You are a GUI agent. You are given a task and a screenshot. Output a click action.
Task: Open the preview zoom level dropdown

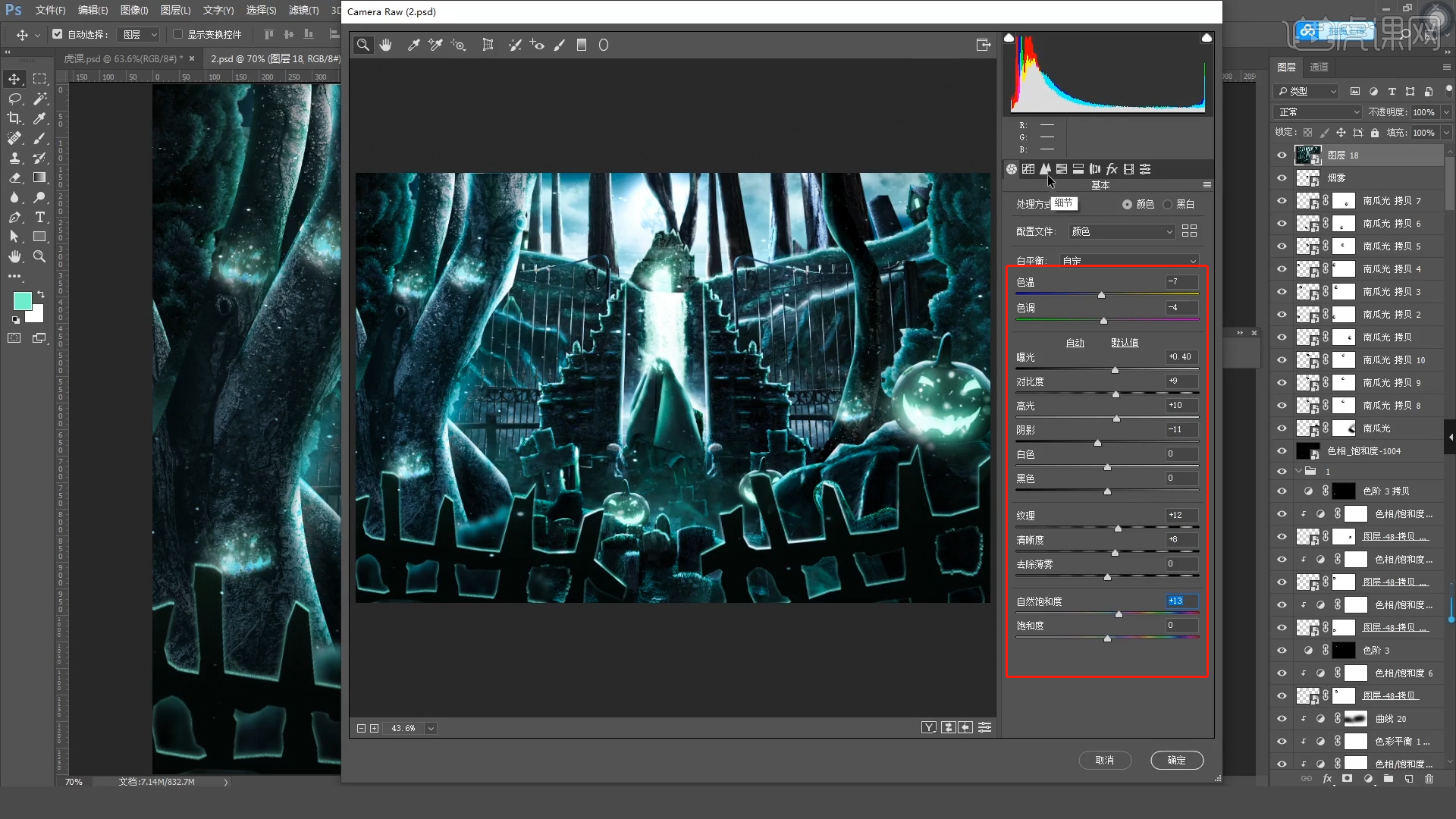431,729
